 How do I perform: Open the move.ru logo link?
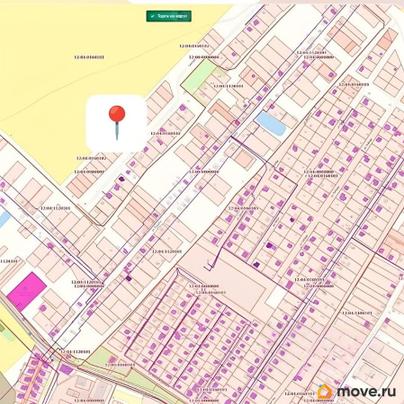[x=357, y=392]
